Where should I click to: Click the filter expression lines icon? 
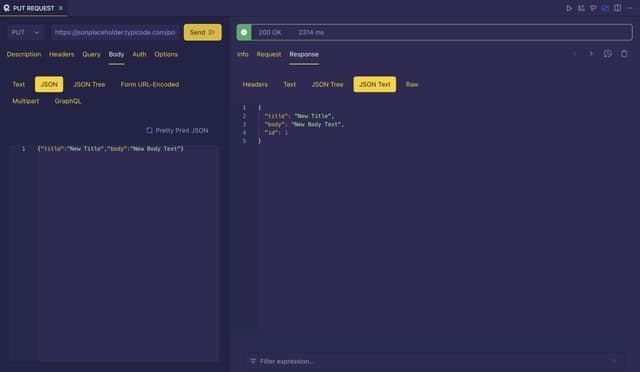pos(253,361)
